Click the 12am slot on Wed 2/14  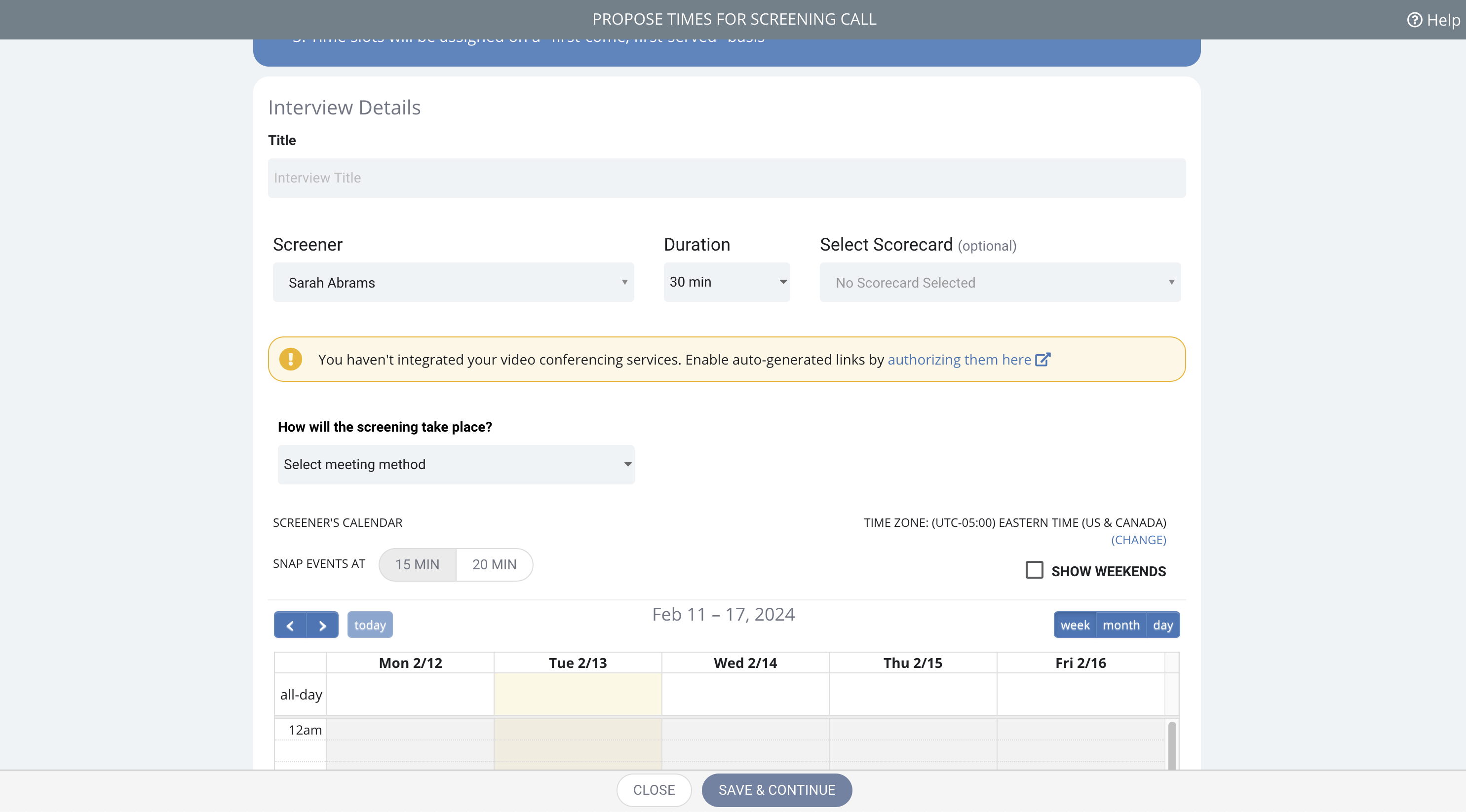(x=745, y=730)
